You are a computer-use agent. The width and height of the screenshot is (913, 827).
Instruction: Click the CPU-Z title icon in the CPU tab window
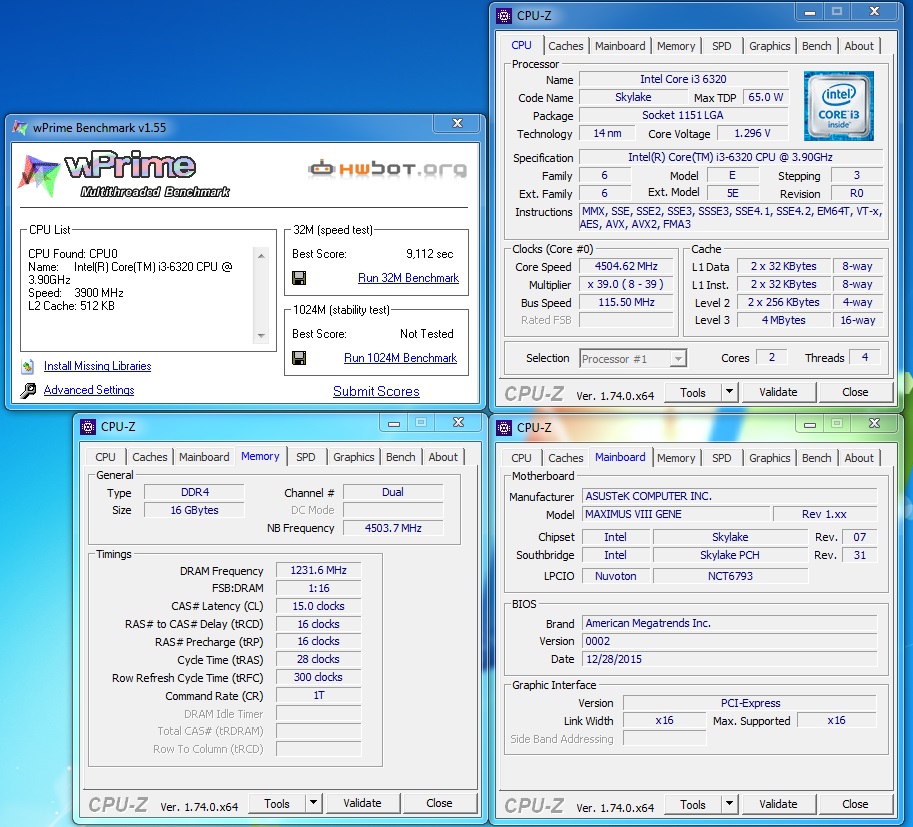pyautogui.click(x=504, y=16)
